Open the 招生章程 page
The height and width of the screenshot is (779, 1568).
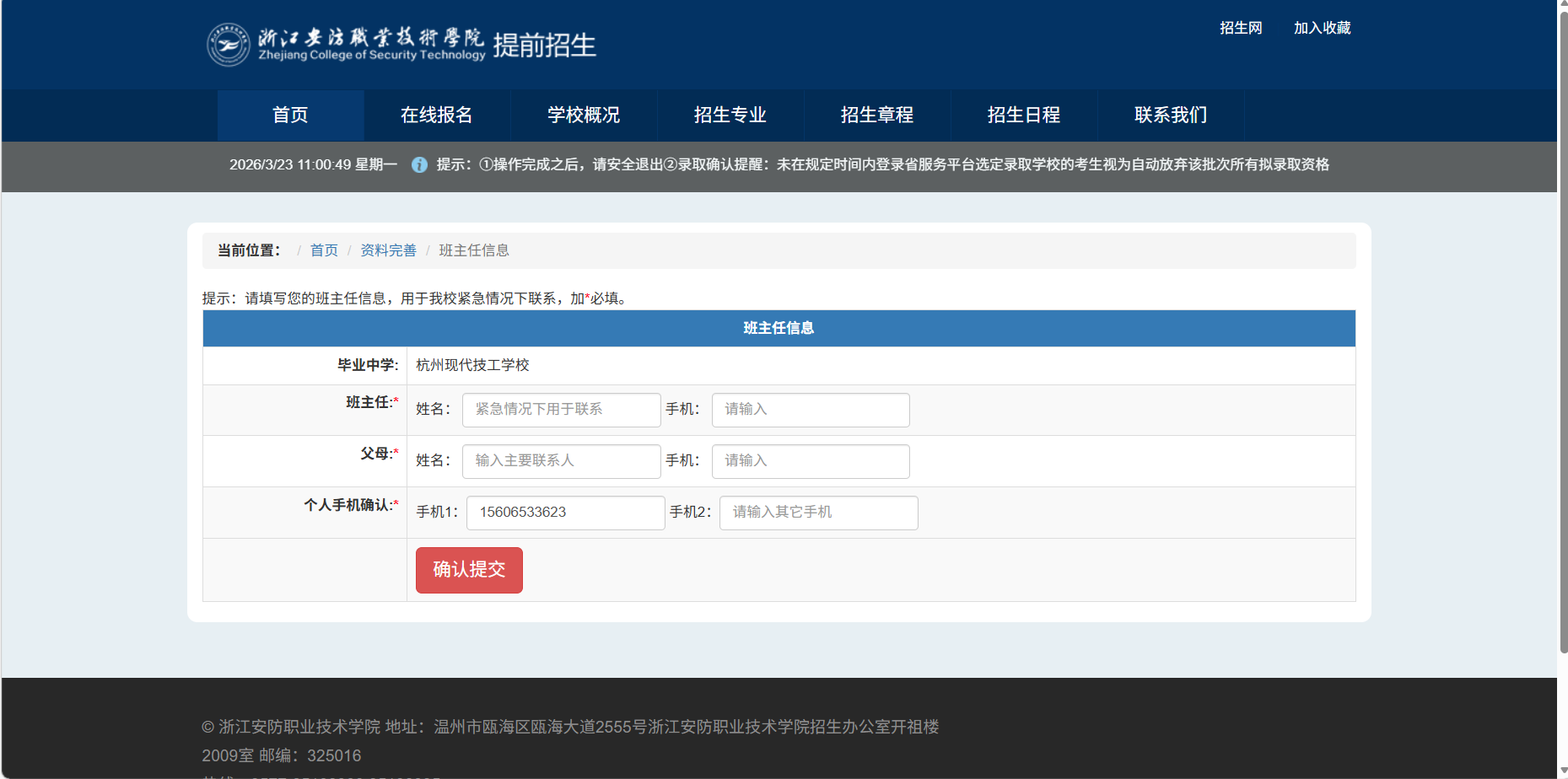click(876, 116)
